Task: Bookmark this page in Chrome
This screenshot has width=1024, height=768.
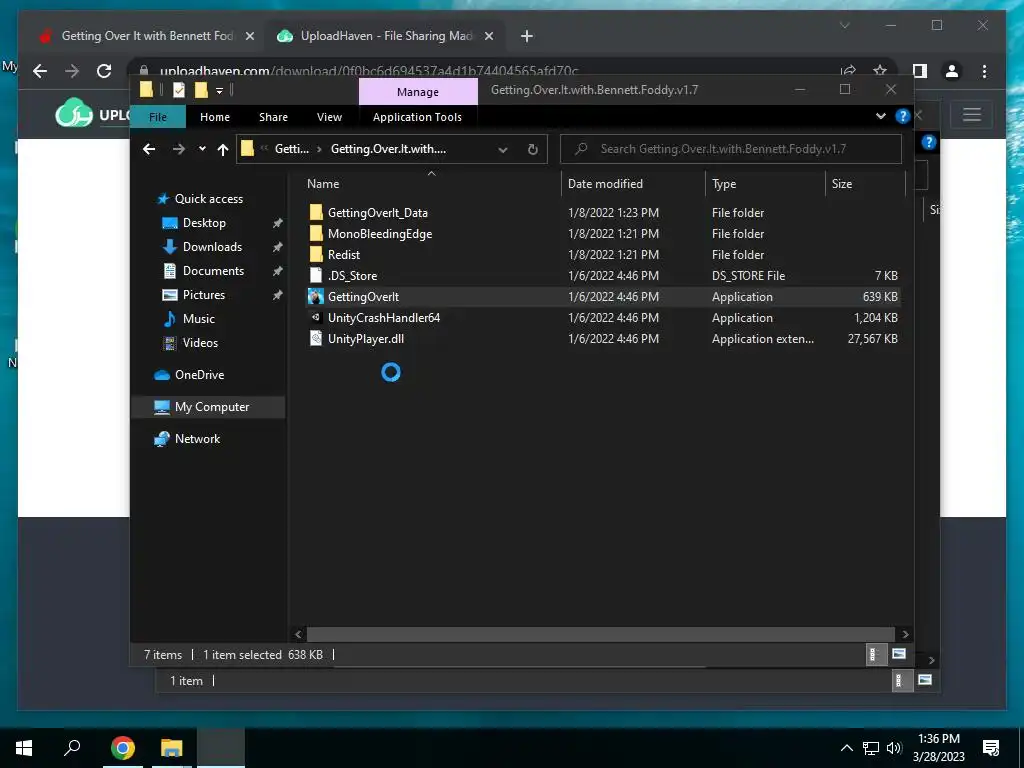Action: pyautogui.click(x=880, y=71)
